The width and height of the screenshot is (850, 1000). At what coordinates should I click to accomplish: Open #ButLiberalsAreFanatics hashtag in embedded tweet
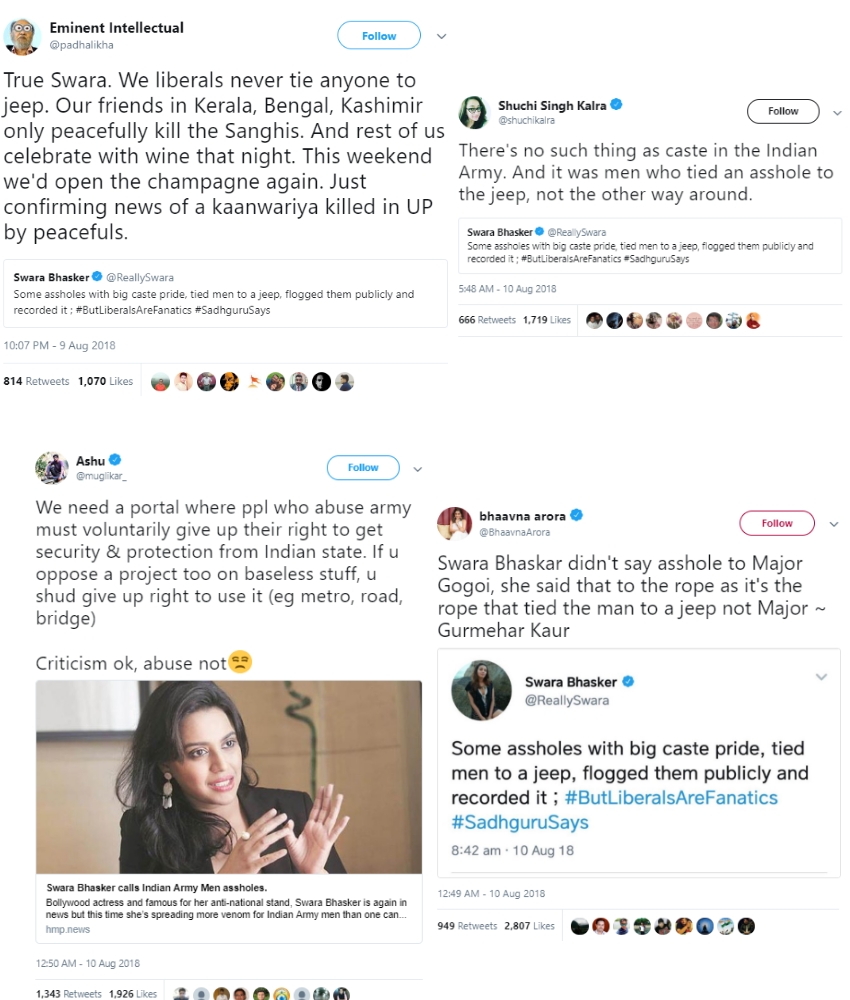[671, 798]
